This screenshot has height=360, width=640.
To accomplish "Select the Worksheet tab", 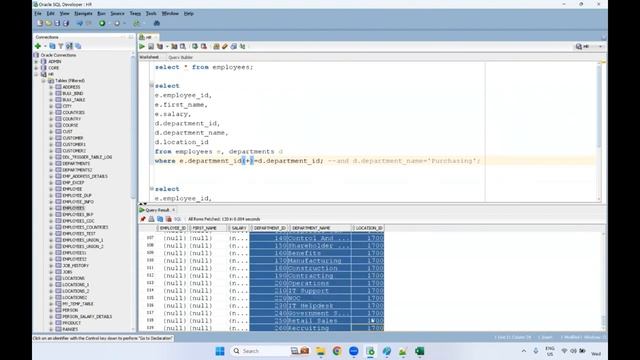I will tap(149, 58).
